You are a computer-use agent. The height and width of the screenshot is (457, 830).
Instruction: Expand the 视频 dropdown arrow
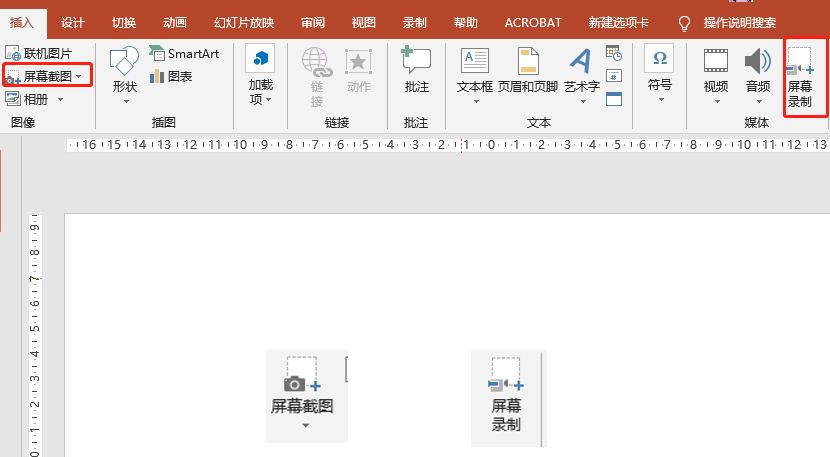[x=717, y=101]
